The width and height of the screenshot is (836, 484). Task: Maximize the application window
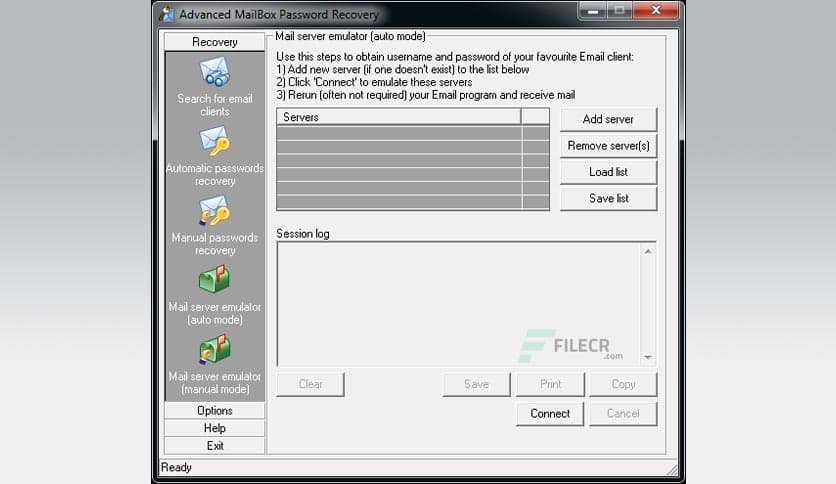620,11
